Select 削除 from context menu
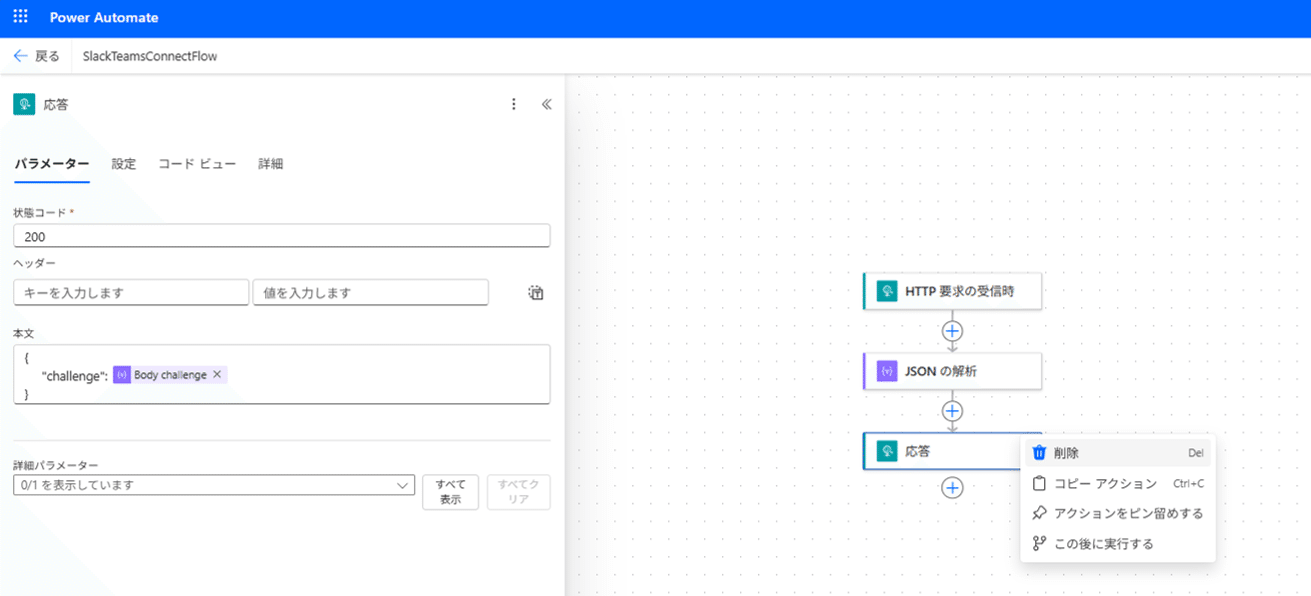 click(x=1118, y=453)
